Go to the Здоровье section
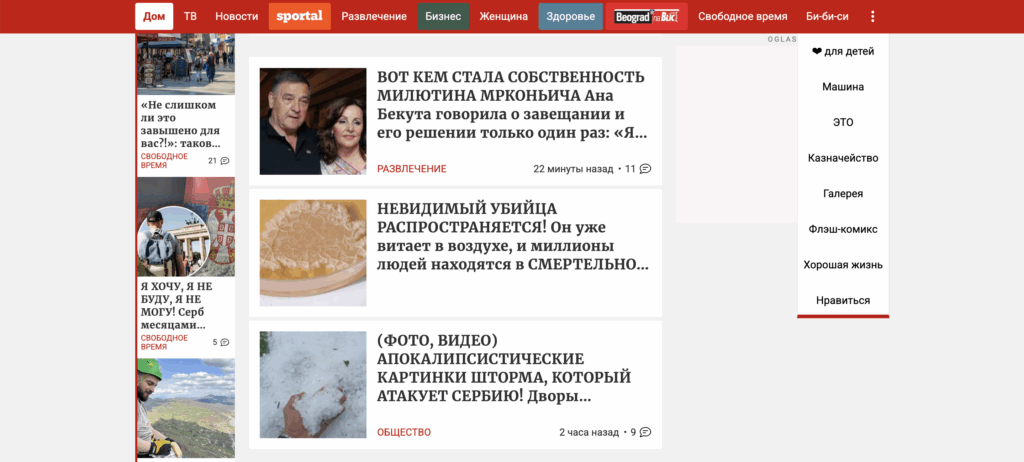 (x=571, y=16)
